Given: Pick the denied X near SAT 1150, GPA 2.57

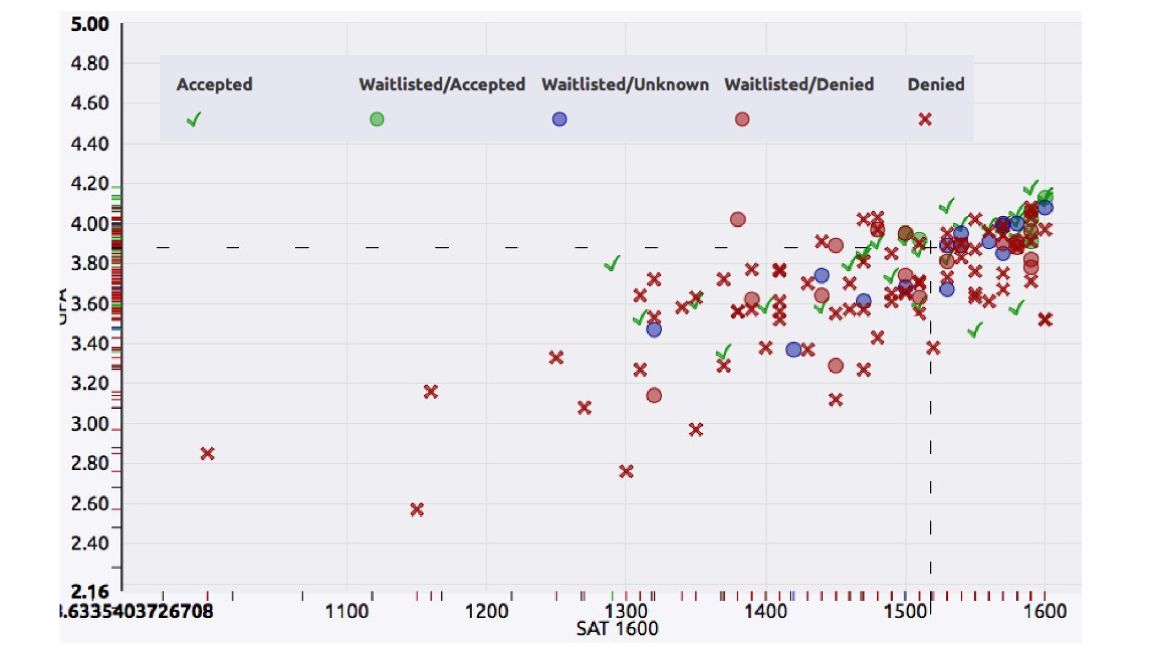Looking at the screenshot, I should 417,509.
